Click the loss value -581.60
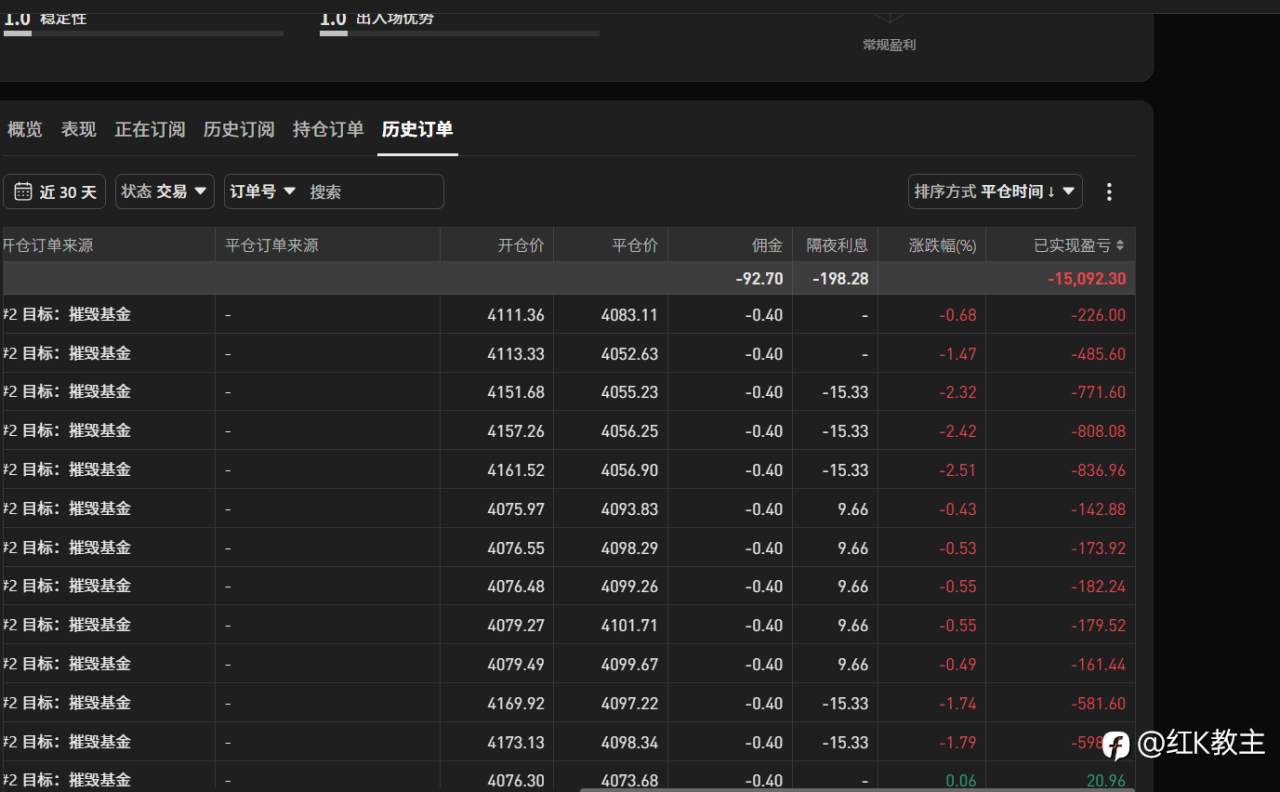Viewport: 1280px width, 792px height. (x=1098, y=703)
